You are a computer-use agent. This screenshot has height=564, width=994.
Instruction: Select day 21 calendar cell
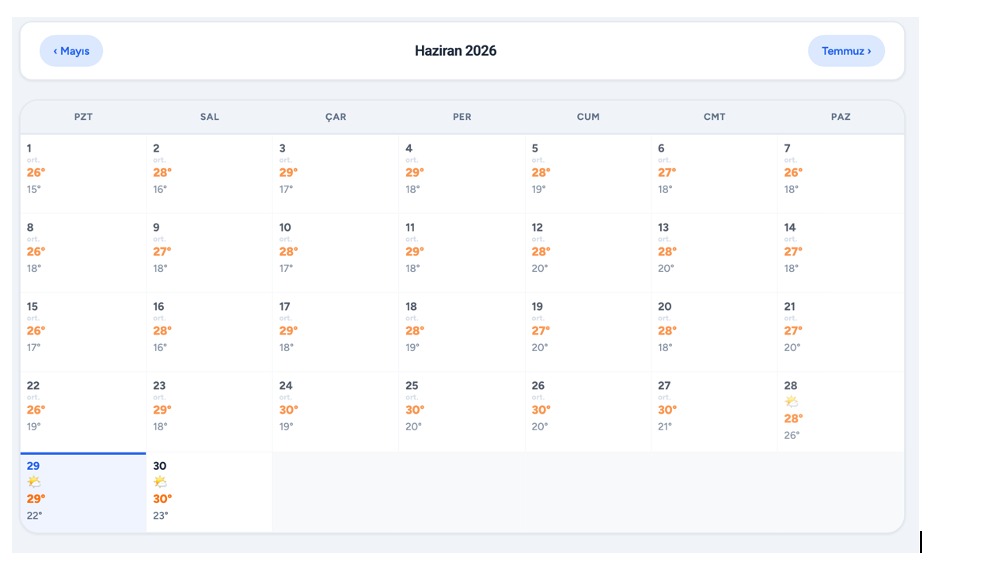pos(841,332)
